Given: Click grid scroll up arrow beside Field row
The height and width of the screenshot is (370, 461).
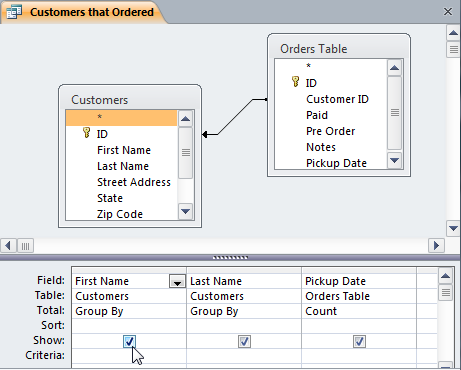Looking at the screenshot, I should click(x=445, y=276).
